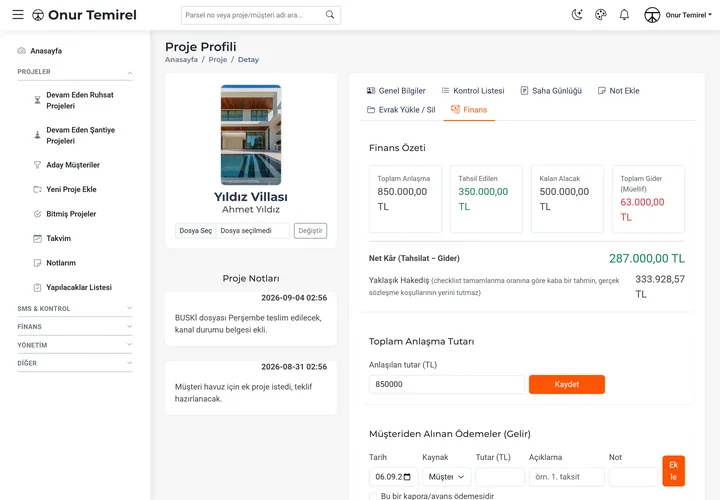Click the "63.000,00 TL" Toplam Gider value
Viewport: 720px width, 500px height.
pos(642,210)
